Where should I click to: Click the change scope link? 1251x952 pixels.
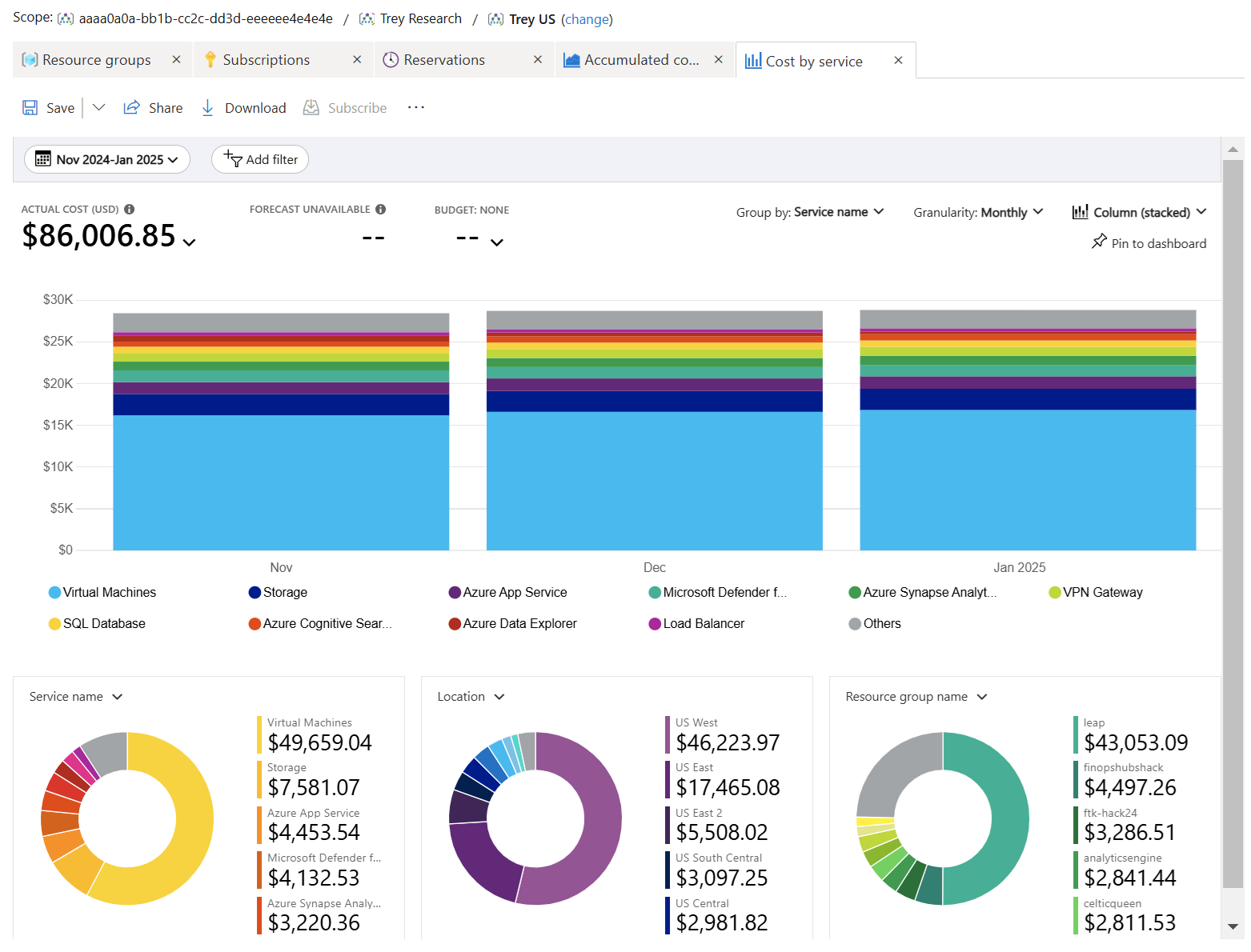(587, 19)
